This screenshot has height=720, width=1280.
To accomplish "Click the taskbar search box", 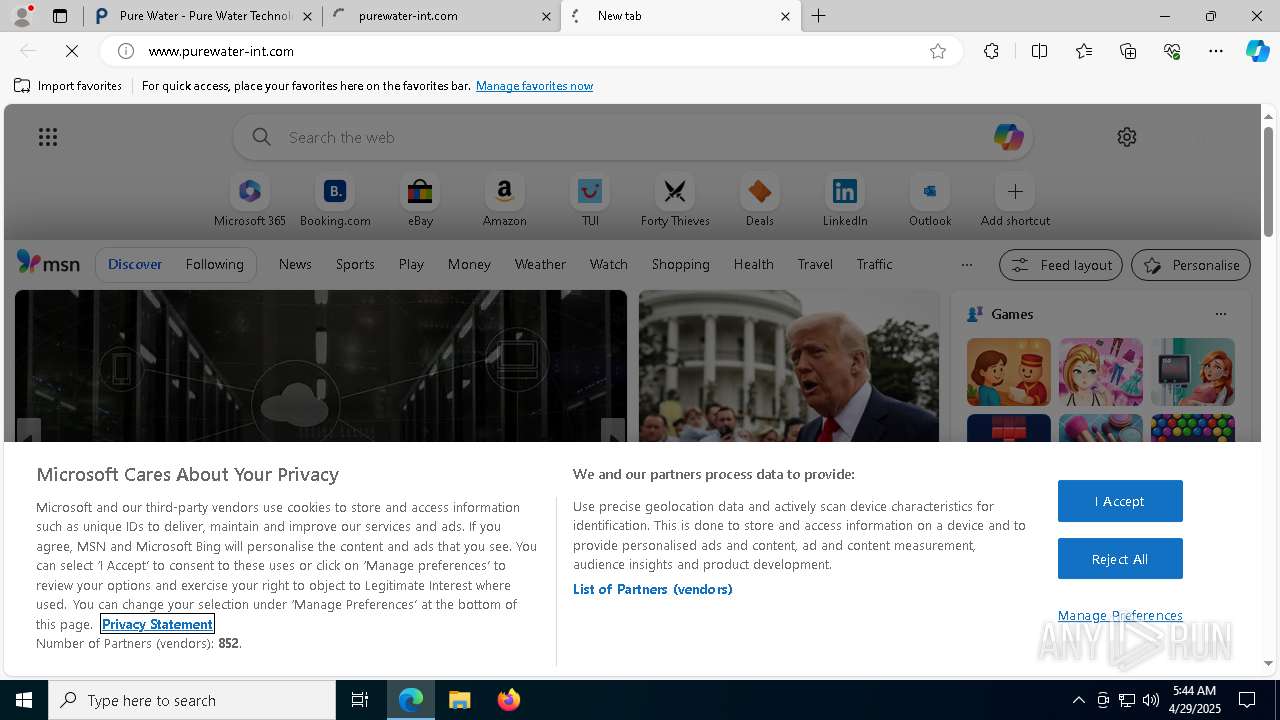I will pyautogui.click(x=192, y=700).
